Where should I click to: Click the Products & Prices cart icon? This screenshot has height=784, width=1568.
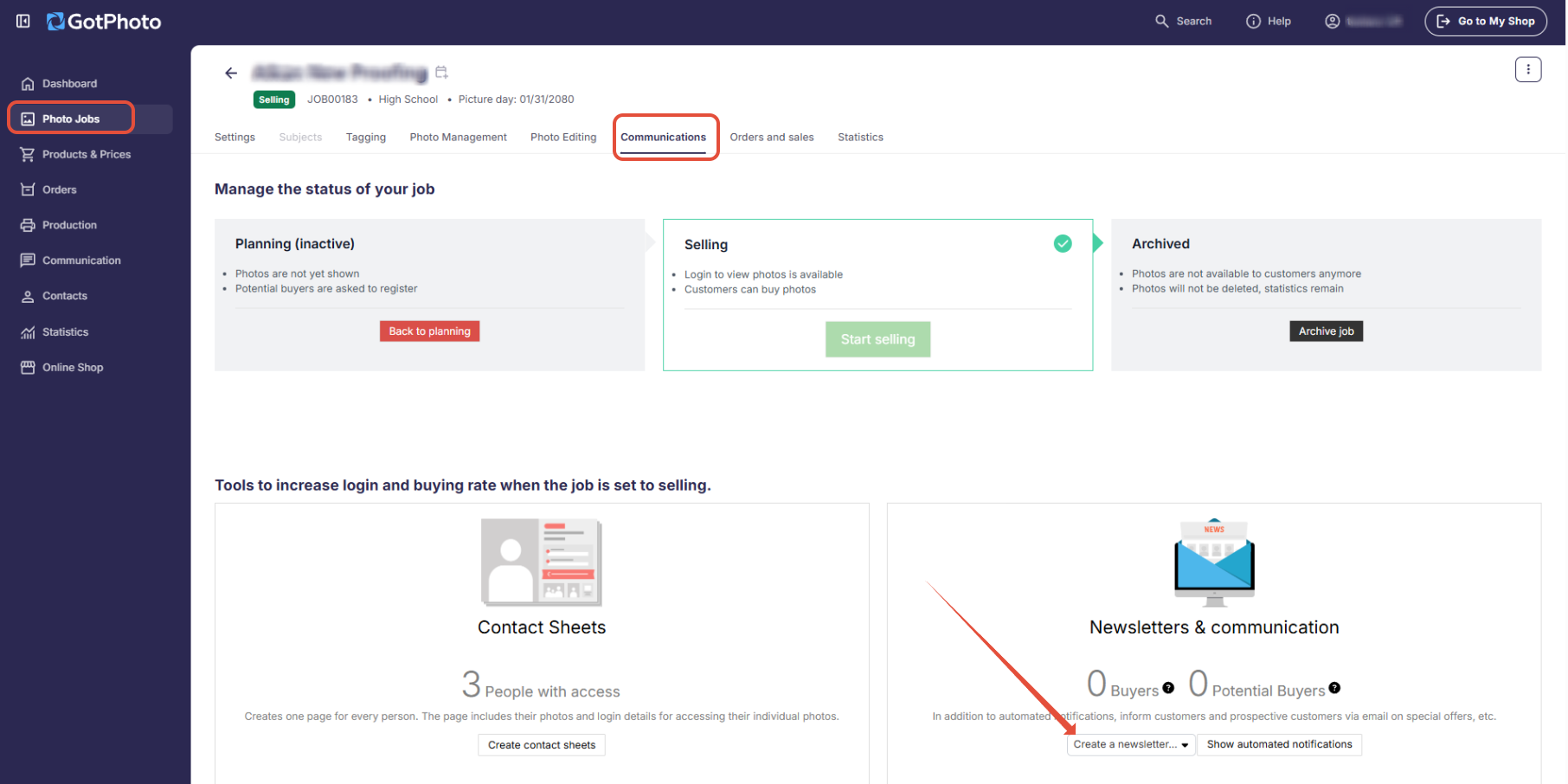28,155
